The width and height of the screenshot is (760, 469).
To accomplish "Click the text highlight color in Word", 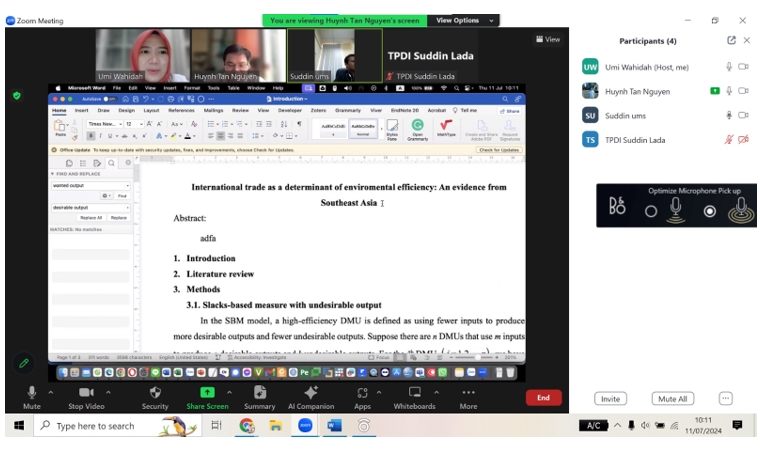I will click(x=174, y=136).
